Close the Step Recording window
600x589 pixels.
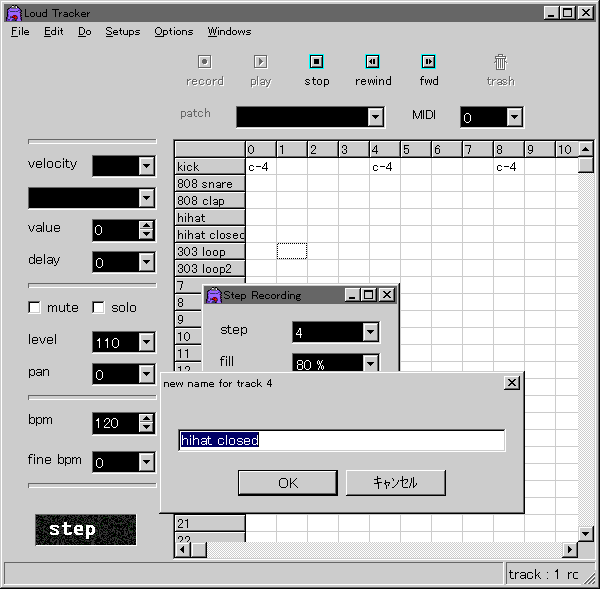pos(387,295)
